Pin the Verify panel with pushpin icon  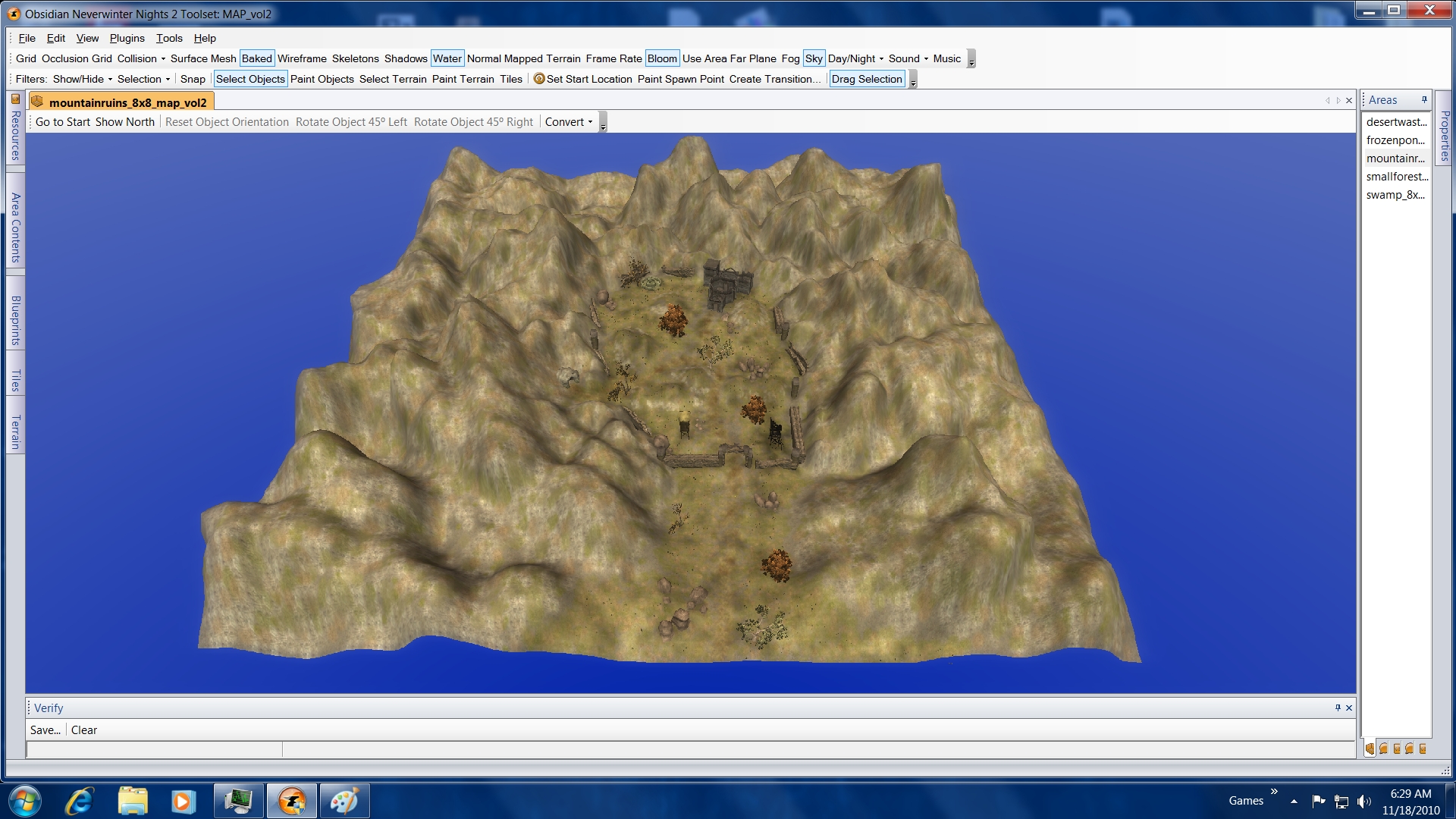pos(1338,708)
